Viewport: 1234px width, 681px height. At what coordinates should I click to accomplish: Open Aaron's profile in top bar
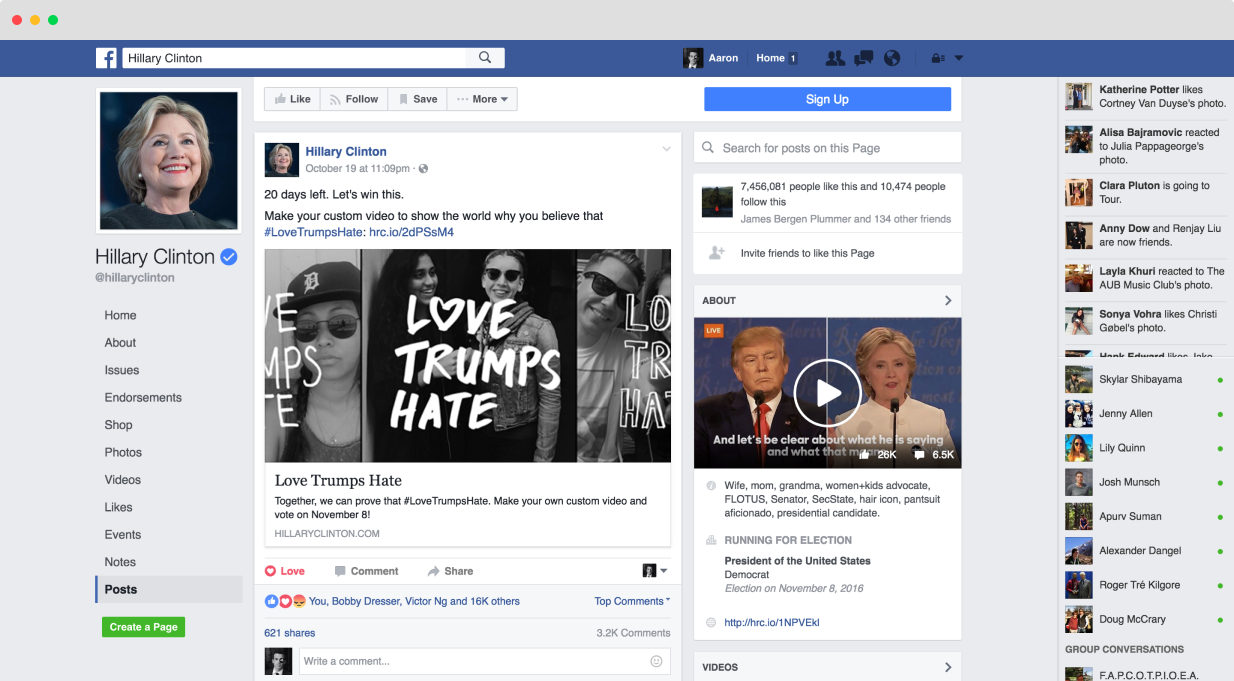point(711,58)
